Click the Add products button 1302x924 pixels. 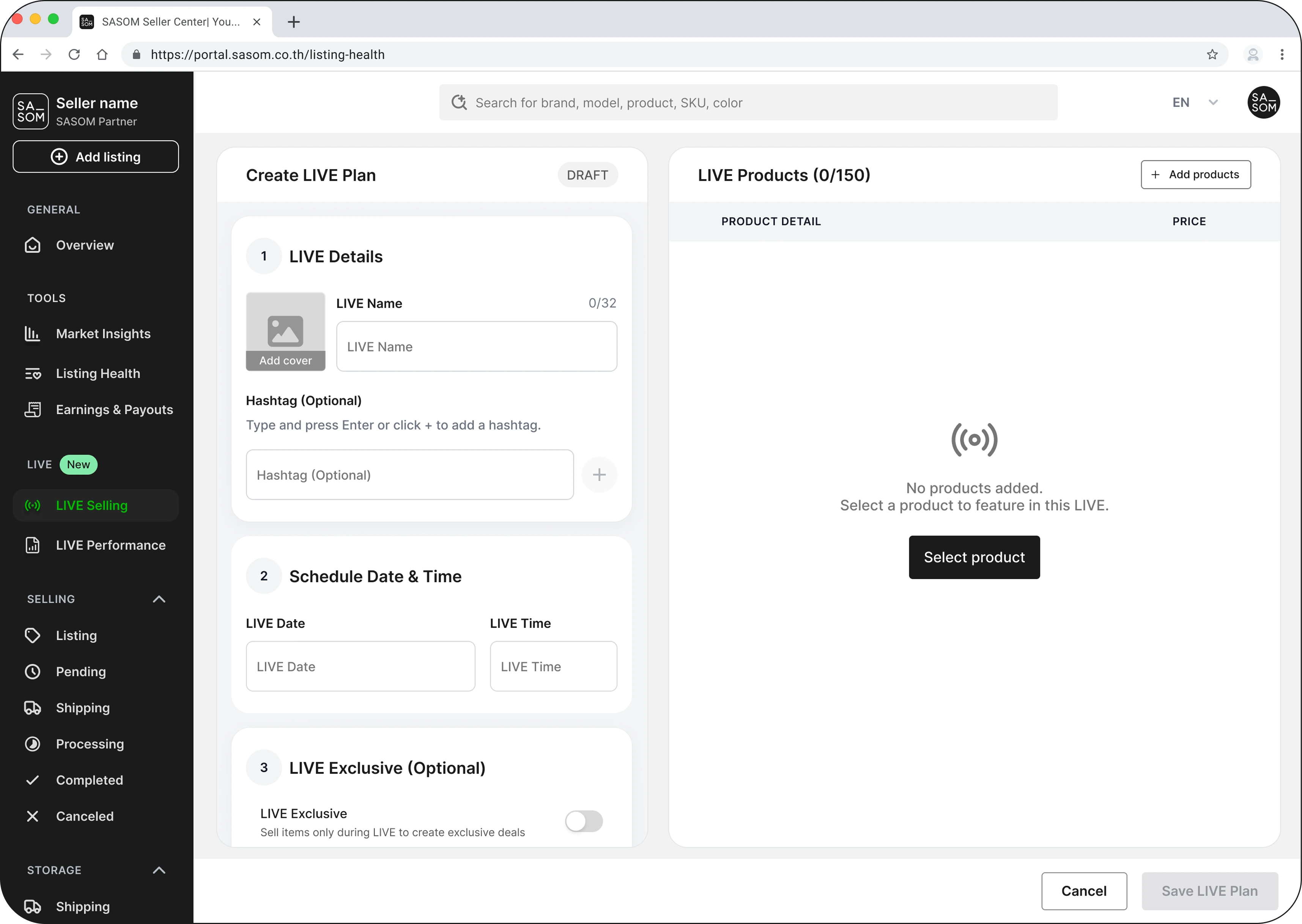[x=1196, y=174]
